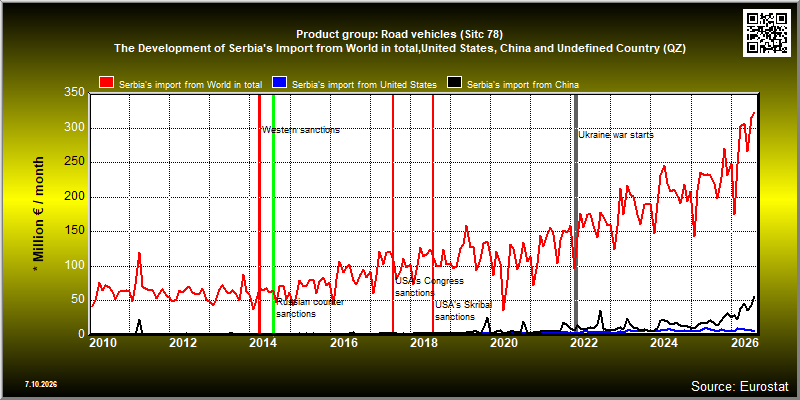Viewport: 800px width, 400px height.
Task: Click the green Russian counter sanctions line
Action: coord(273,214)
